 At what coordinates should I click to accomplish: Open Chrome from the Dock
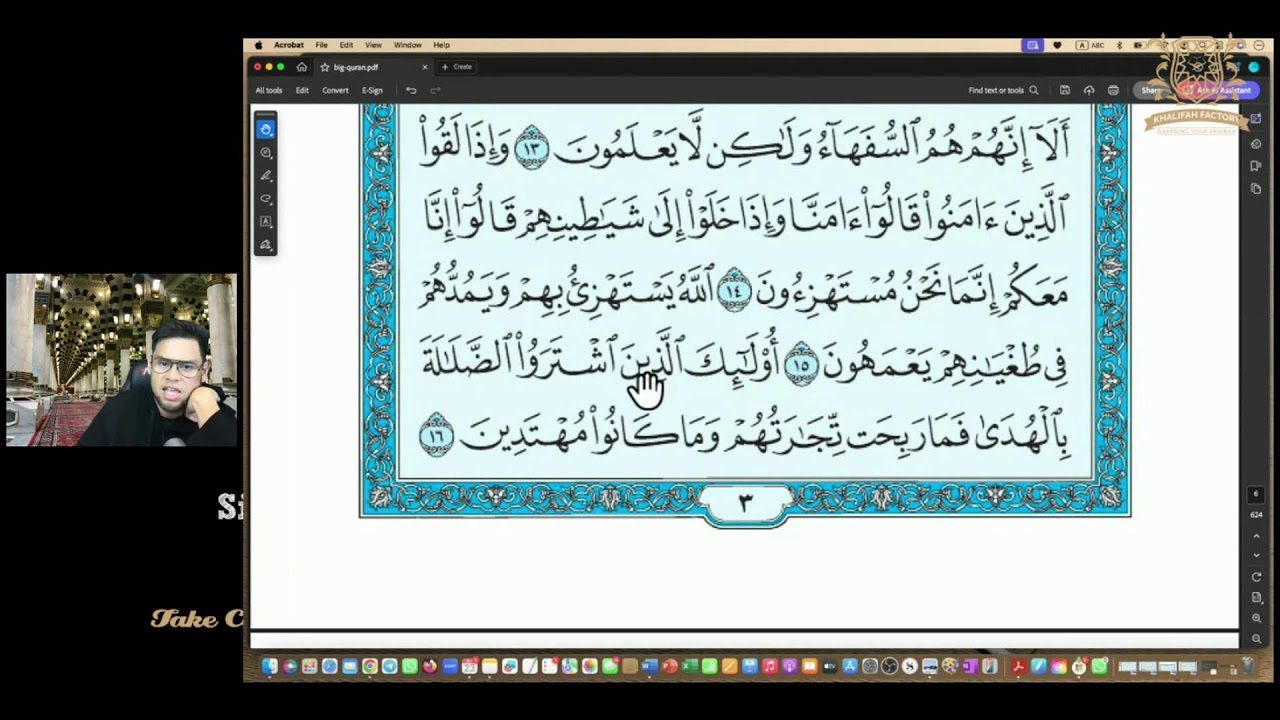click(370, 666)
